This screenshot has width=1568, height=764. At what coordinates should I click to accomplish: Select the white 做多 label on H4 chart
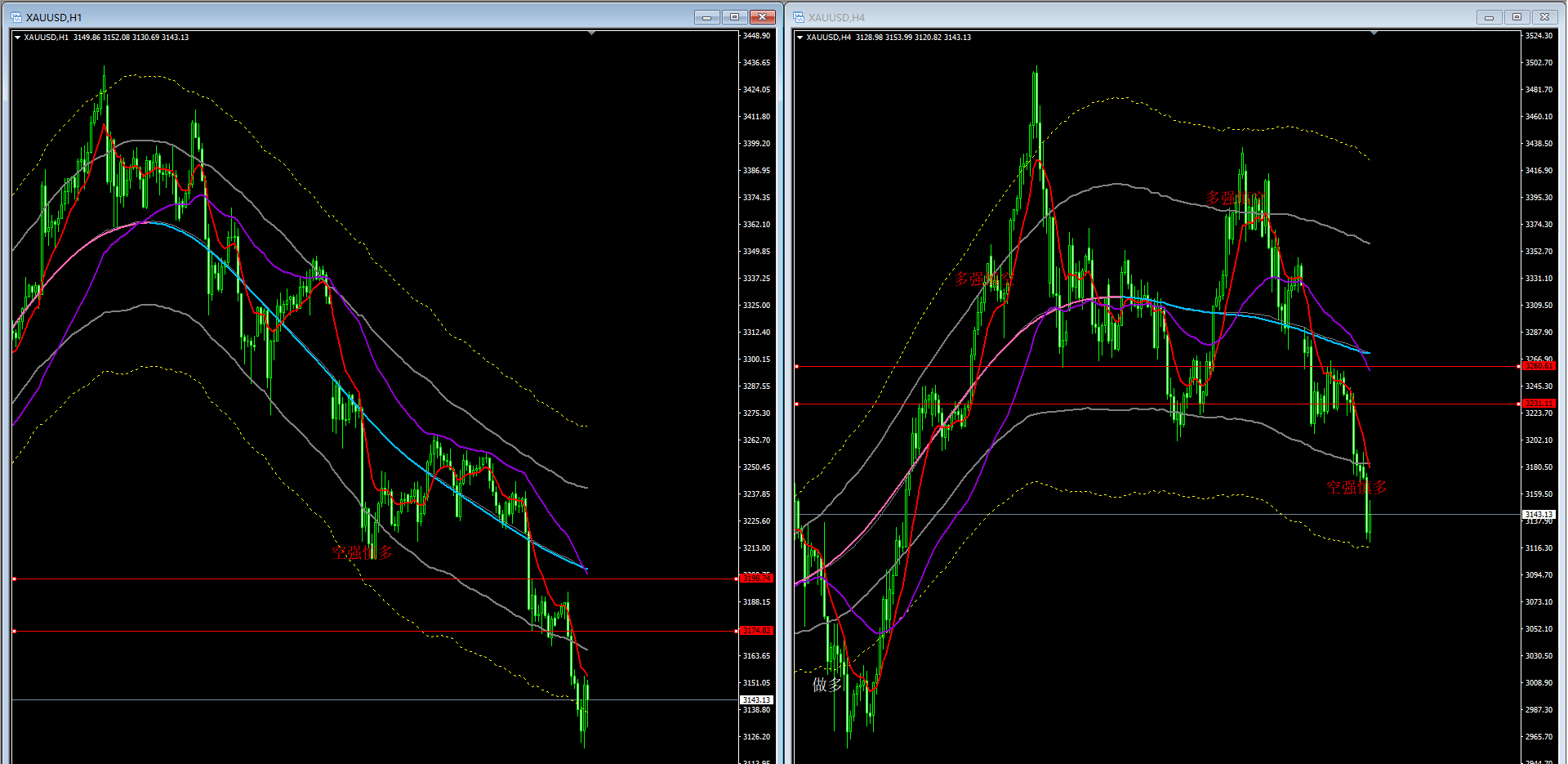point(826,685)
